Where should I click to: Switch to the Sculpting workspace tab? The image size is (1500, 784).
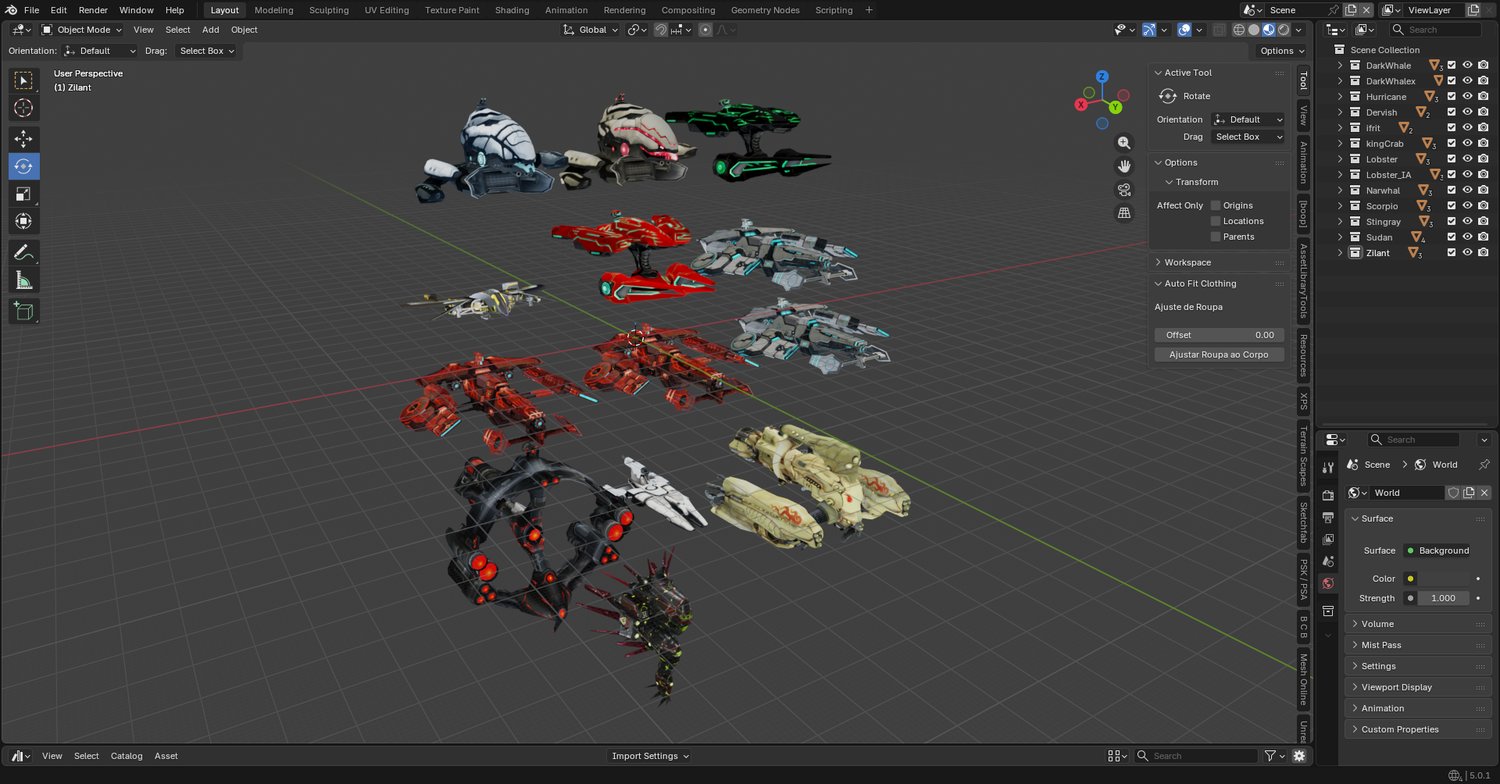328,10
